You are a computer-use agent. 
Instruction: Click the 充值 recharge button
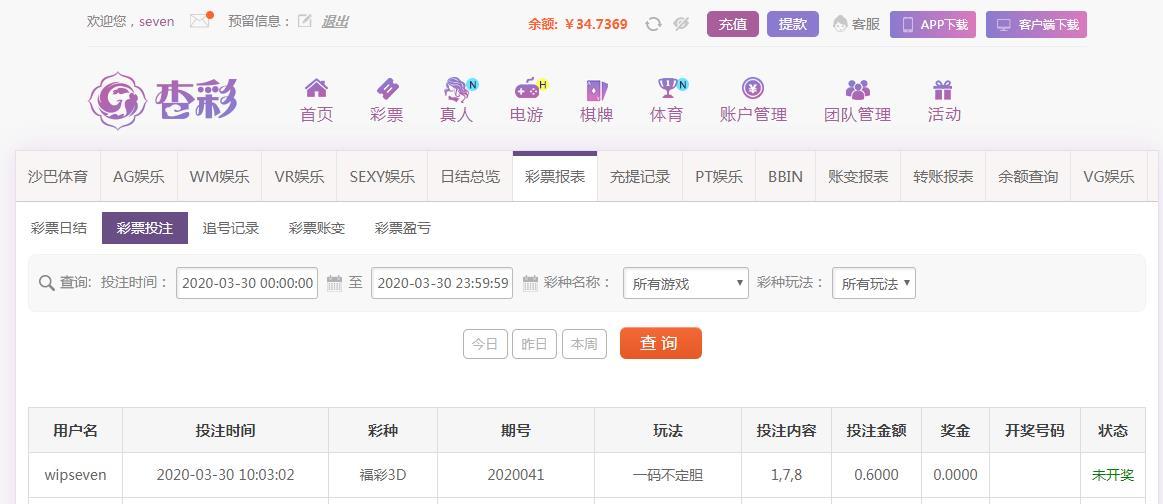733,24
